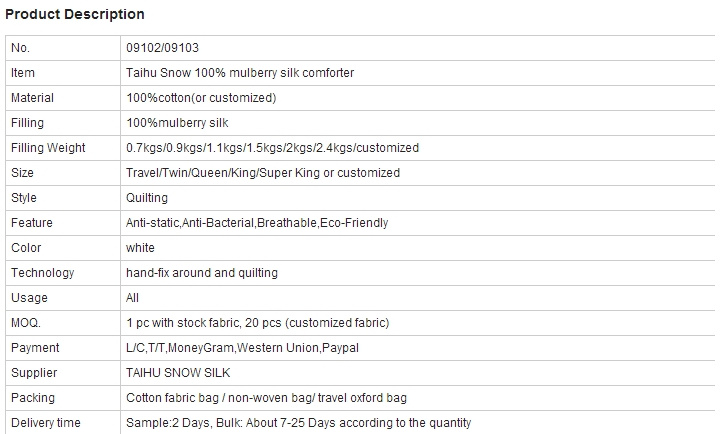Click the 100%mulberry silk filling value

(x=177, y=123)
